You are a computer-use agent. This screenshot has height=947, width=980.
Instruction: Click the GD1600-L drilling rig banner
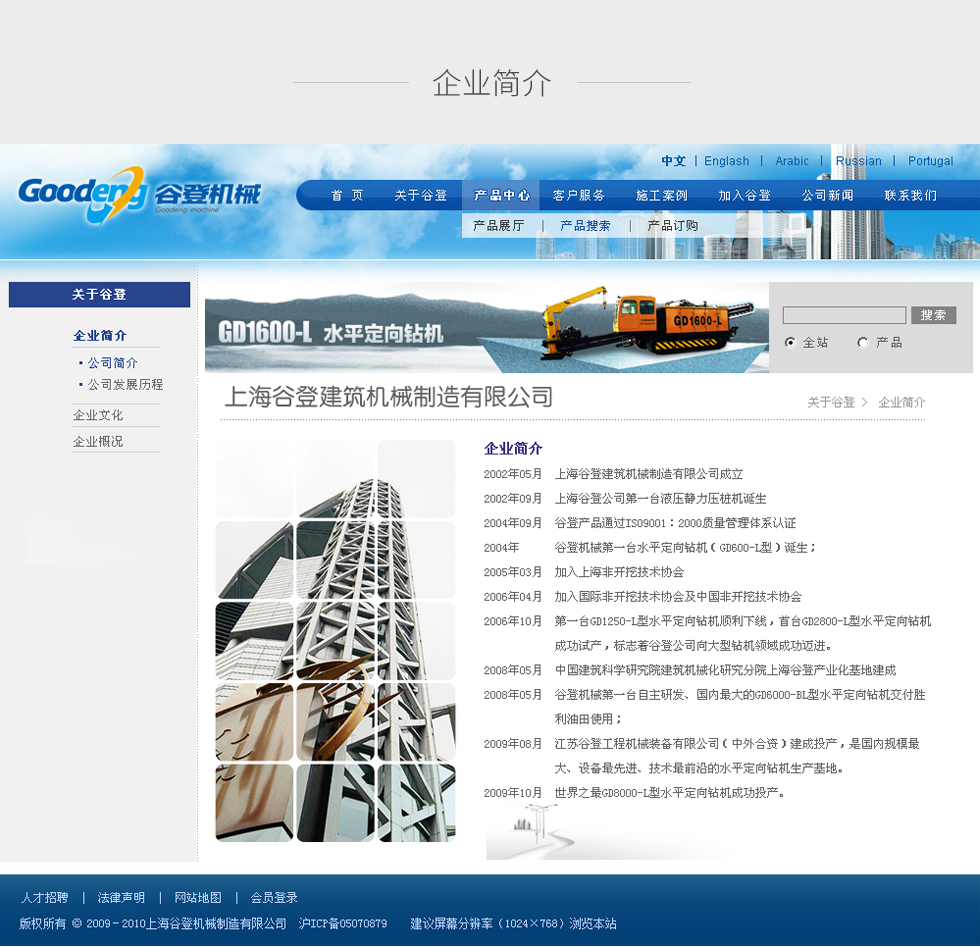point(486,327)
